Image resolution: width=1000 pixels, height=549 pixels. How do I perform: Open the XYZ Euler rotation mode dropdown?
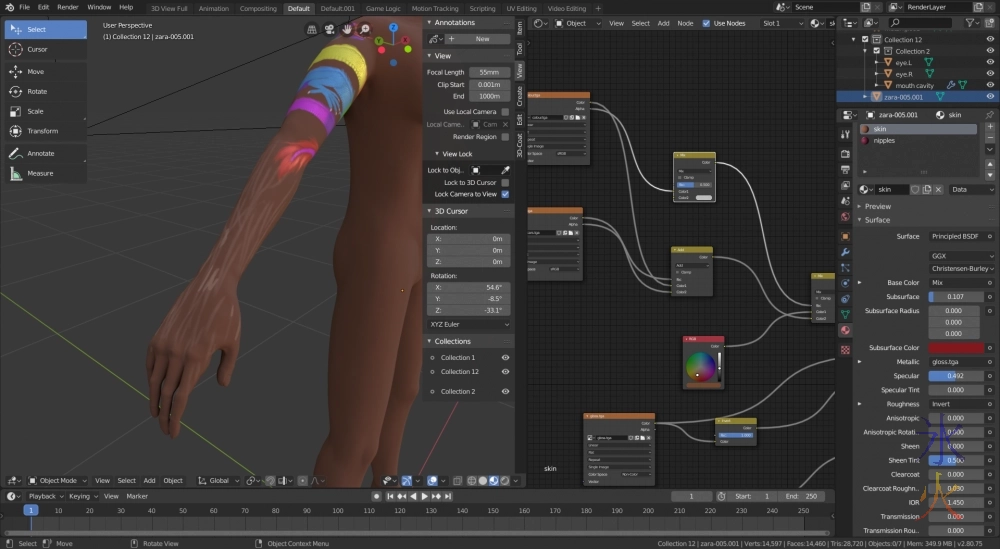[x=469, y=324]
